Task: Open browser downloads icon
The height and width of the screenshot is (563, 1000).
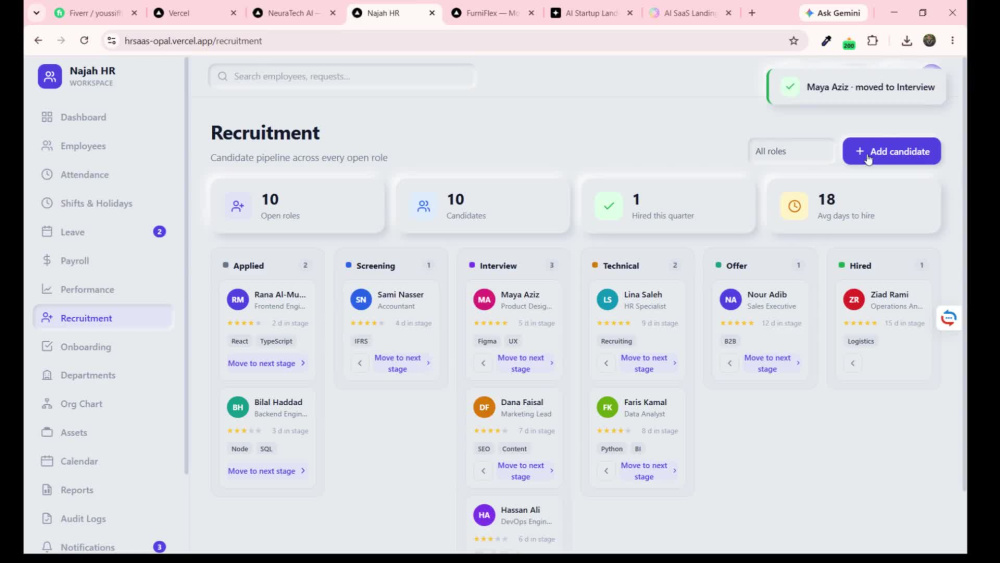Action: 906,41
